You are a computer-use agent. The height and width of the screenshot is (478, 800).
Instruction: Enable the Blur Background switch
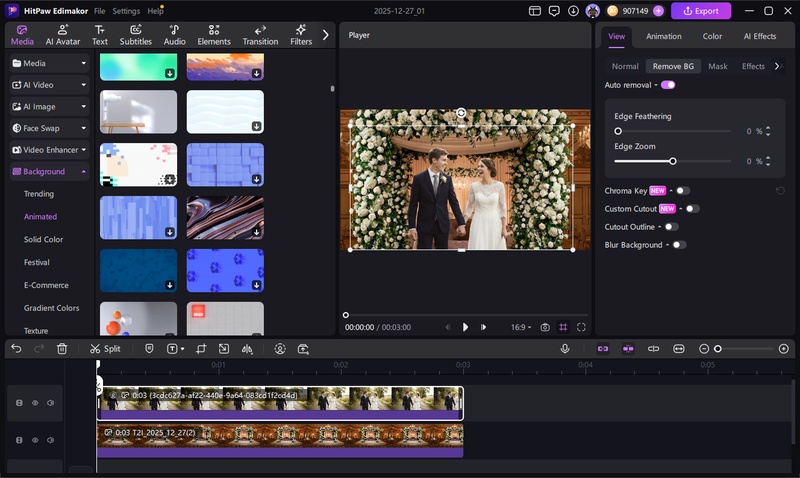(x=679, y=245)
